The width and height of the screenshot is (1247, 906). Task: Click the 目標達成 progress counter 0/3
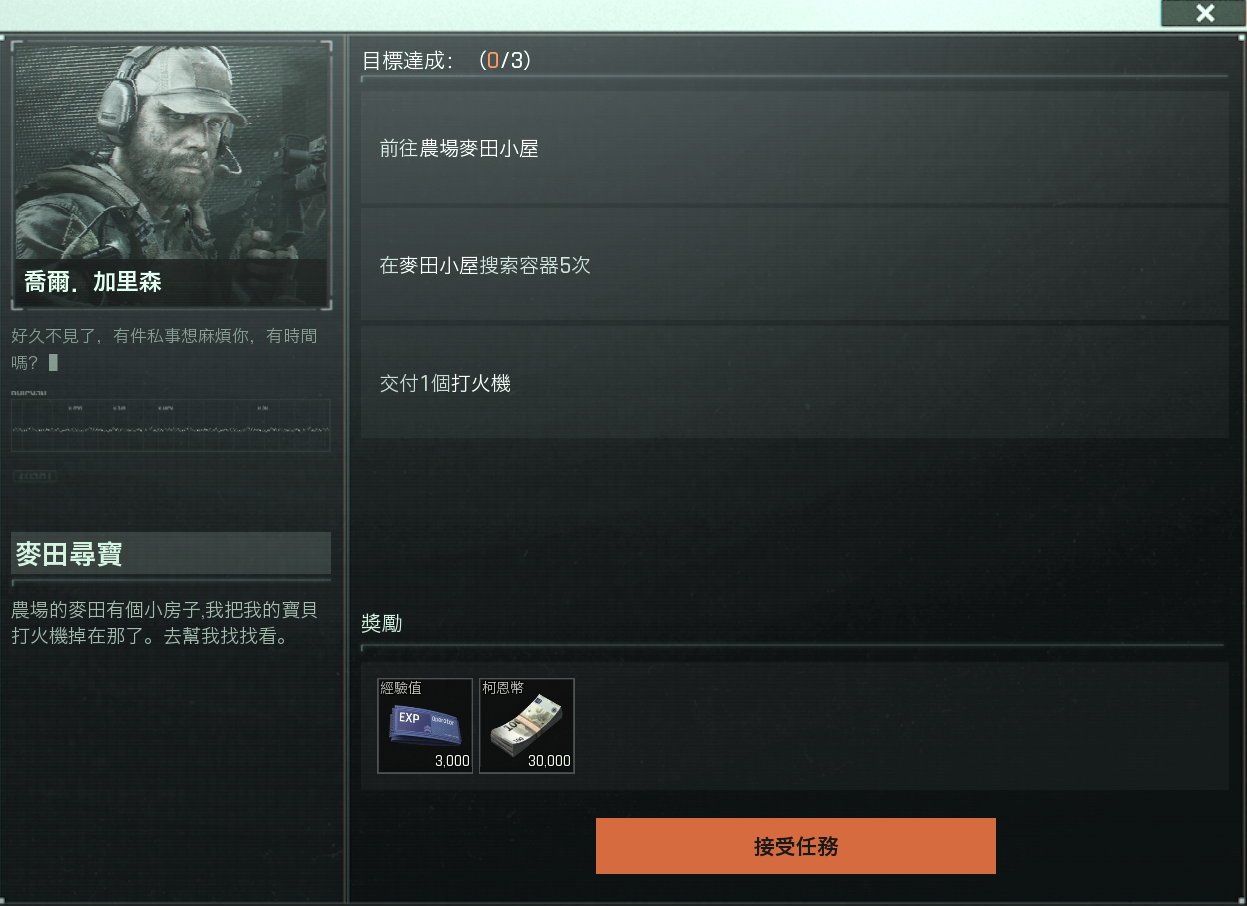pos(505,61)
